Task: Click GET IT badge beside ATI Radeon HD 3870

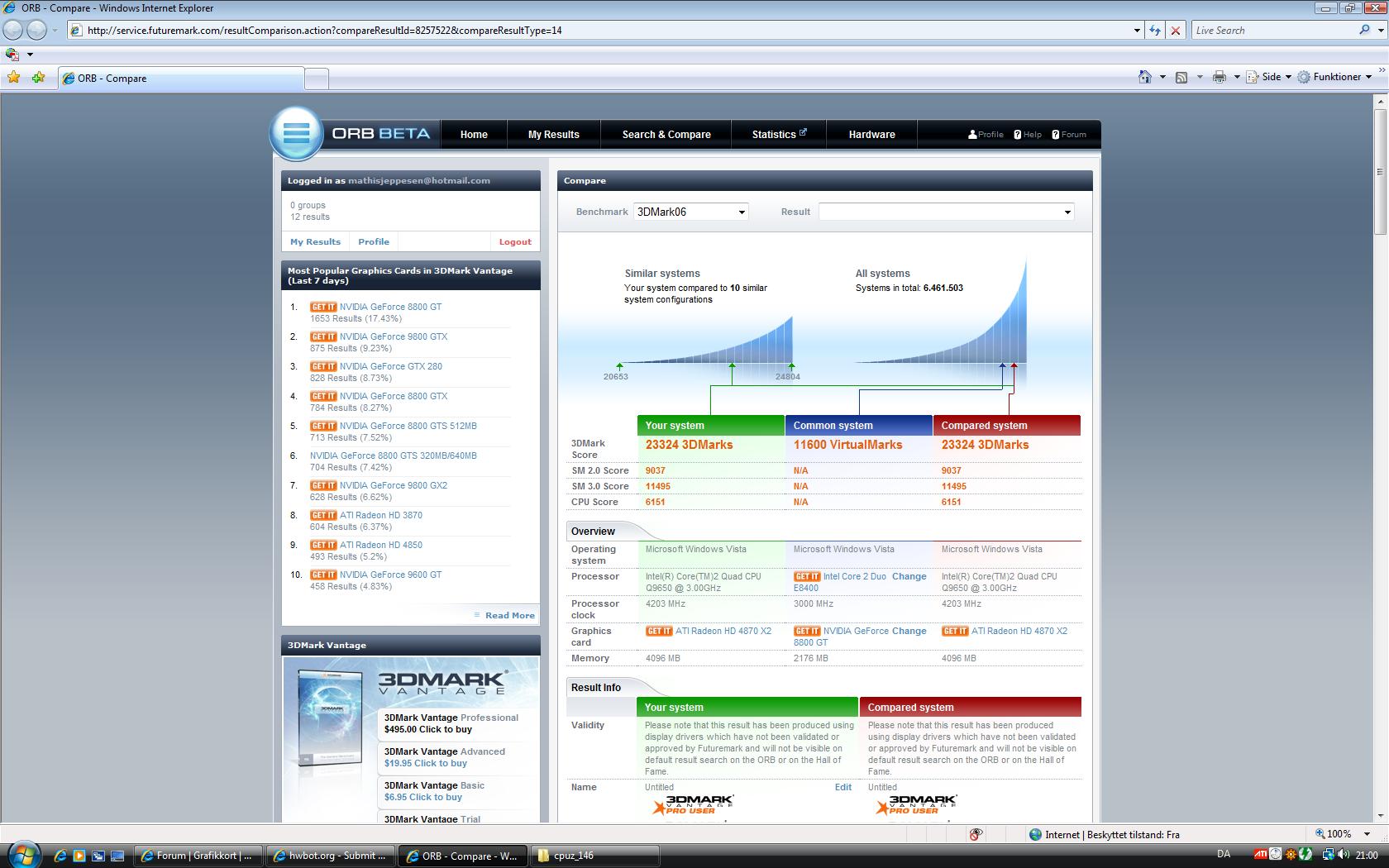Action: (323, 515)
